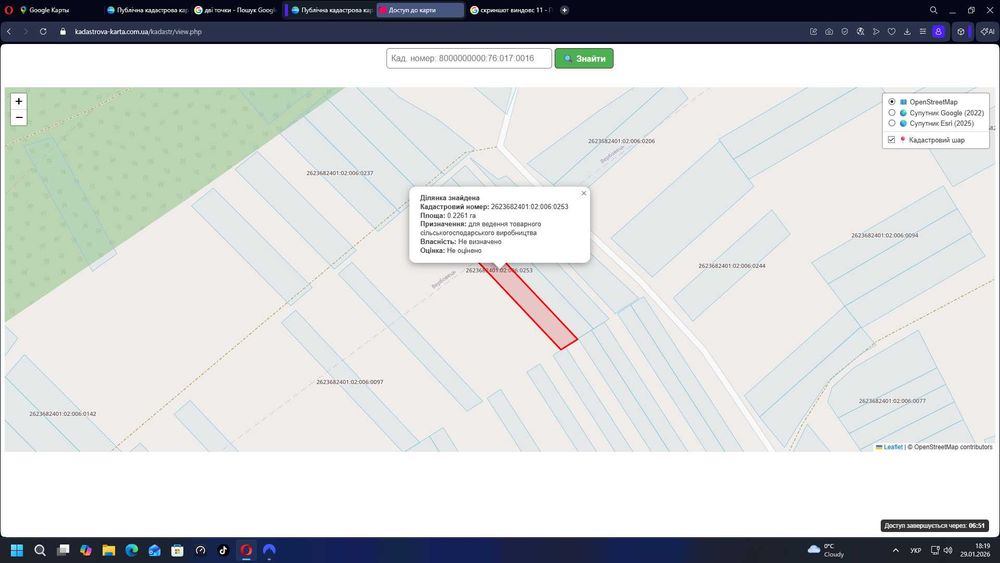Open a new browser tab
1000x563 pixels.
pos(564,10)
